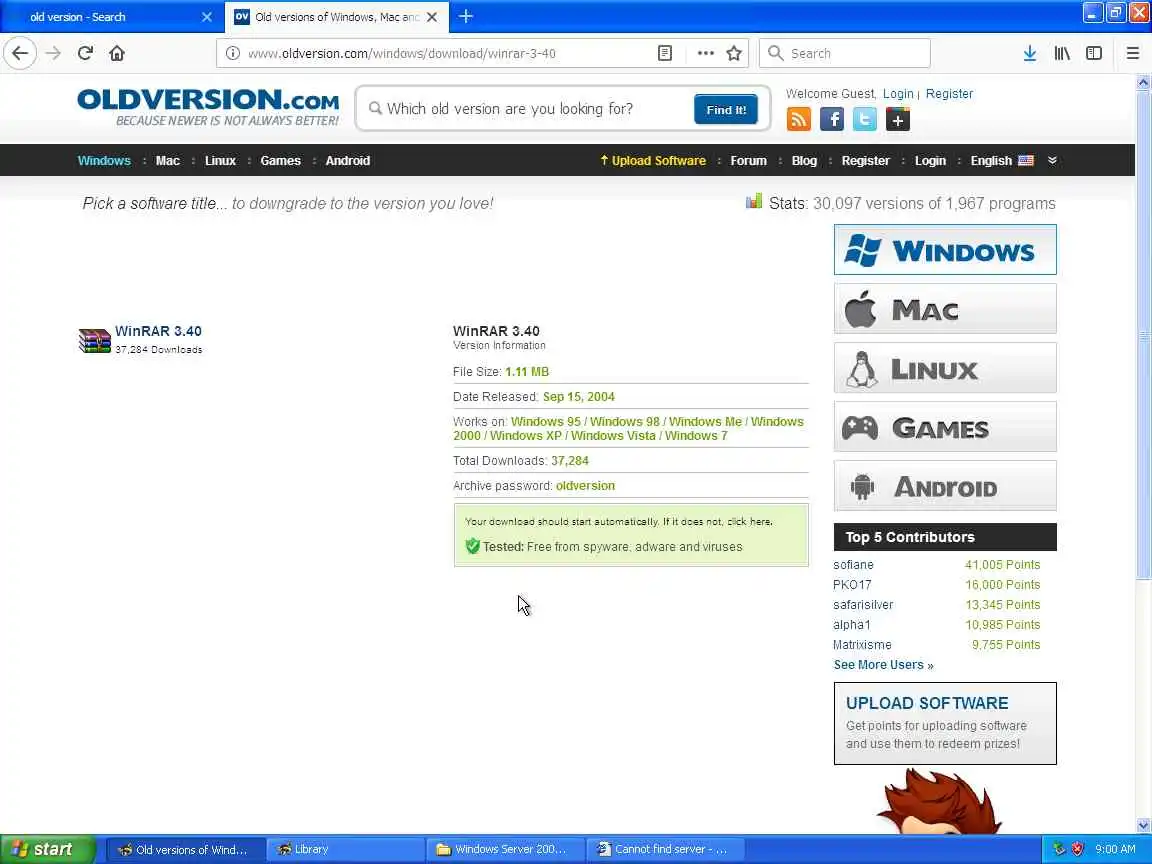Click the stats bar chart icon
Viewport: 1152px width, 864px height.
pos(754,201)
